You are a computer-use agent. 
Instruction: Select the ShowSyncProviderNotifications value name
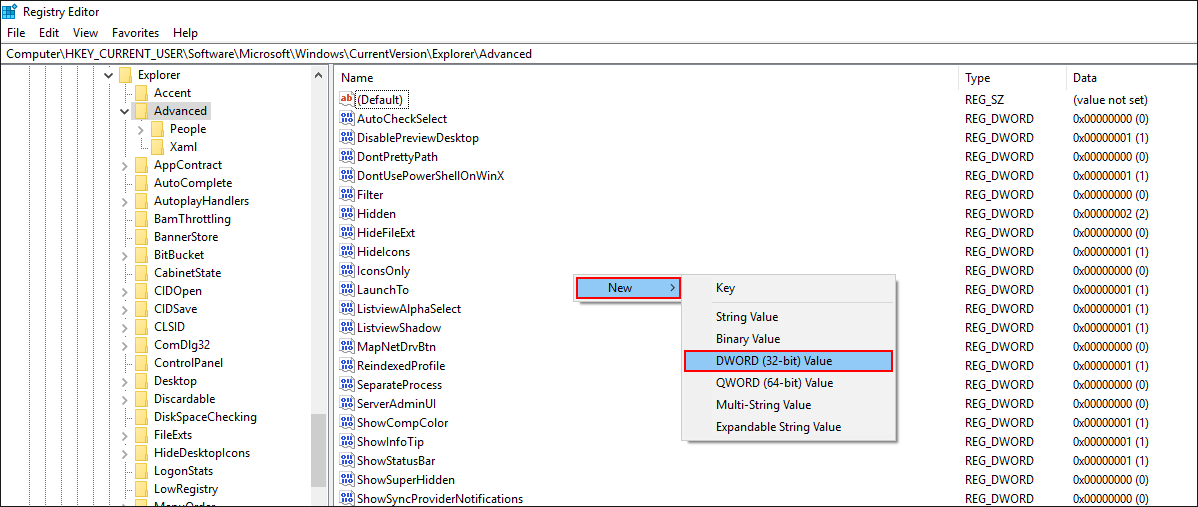tap(440, 499)
